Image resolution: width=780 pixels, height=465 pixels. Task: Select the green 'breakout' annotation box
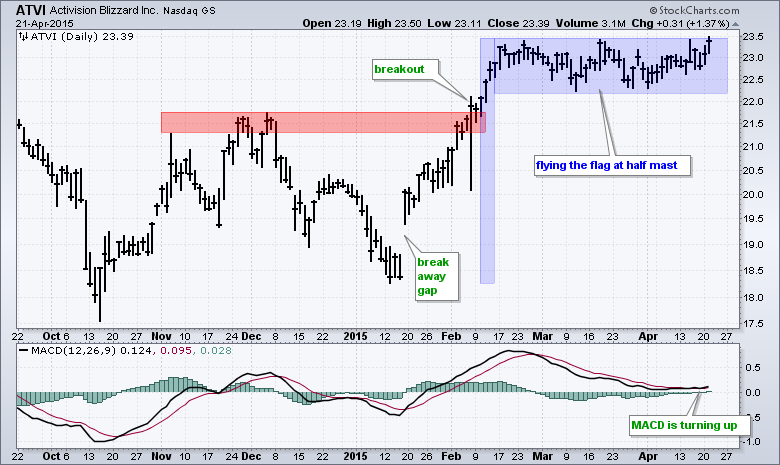406,70
